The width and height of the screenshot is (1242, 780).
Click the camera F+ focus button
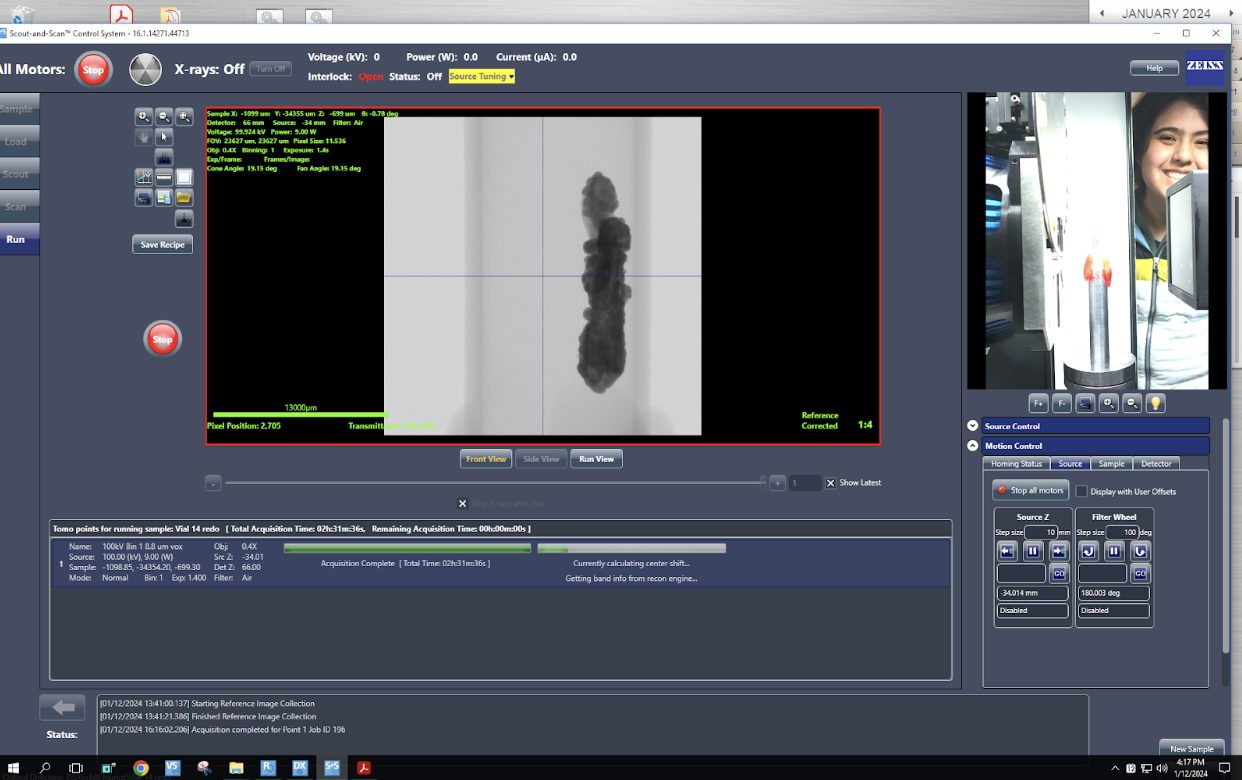point(1038,403)
